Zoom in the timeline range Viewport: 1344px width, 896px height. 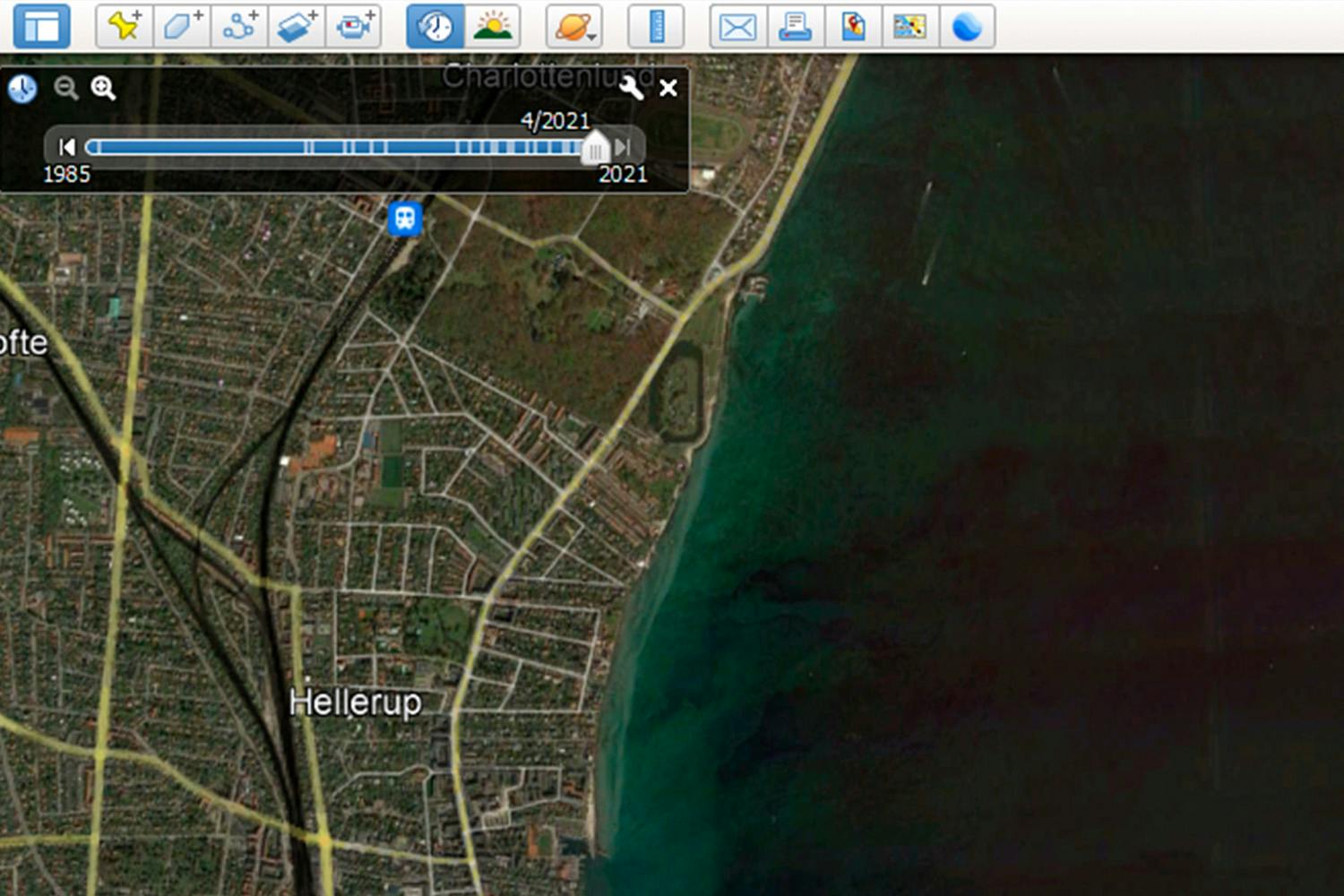[x=103, y=88]
